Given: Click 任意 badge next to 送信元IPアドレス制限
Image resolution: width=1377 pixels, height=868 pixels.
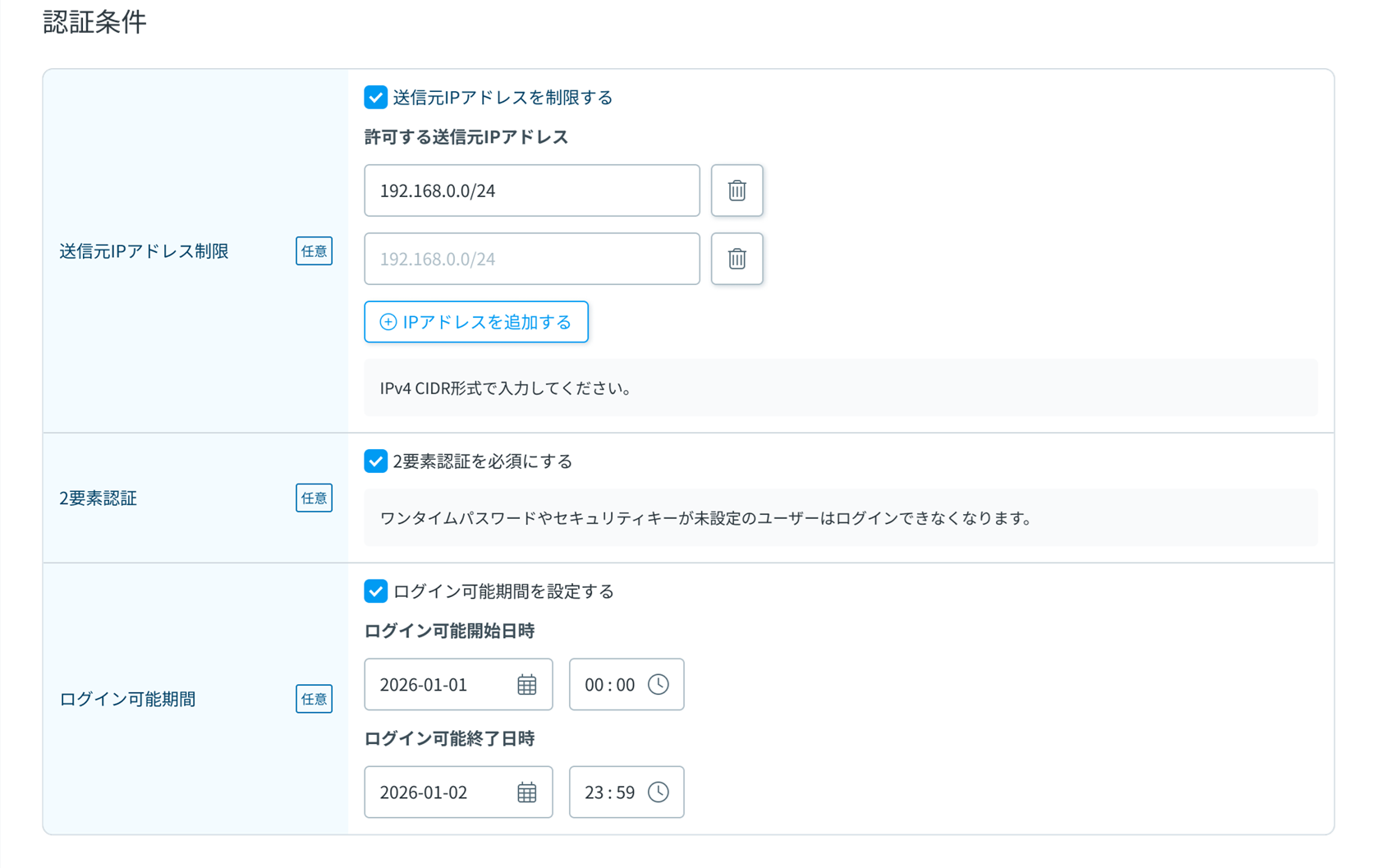Looking at the screenshot, I should (x=314, y=251).
